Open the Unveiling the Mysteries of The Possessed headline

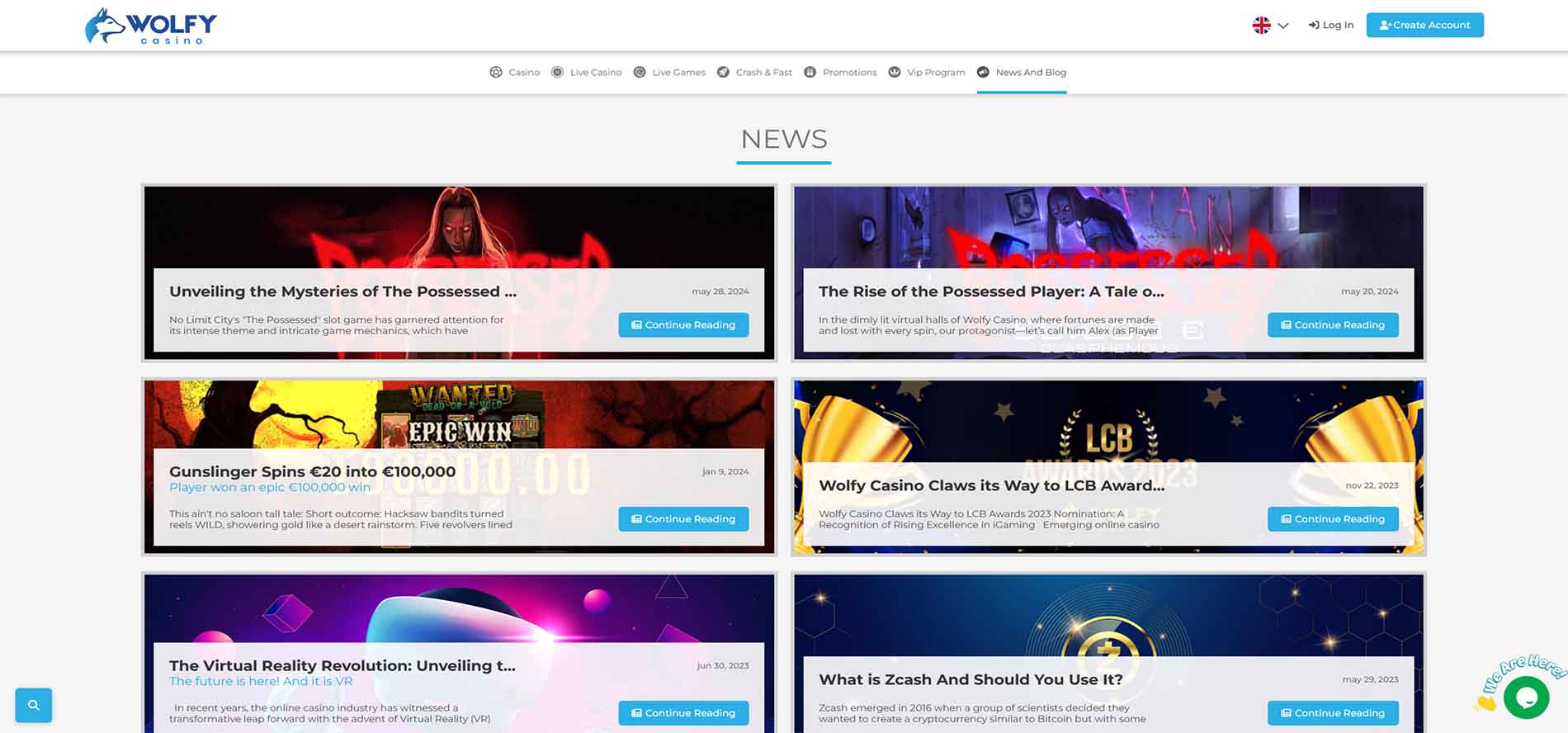click(x=342, y=291)
